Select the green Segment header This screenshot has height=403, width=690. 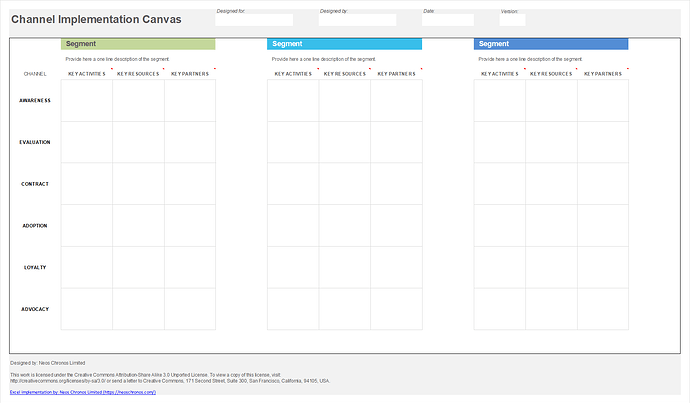pyautogui.click(x=138, y=44)
